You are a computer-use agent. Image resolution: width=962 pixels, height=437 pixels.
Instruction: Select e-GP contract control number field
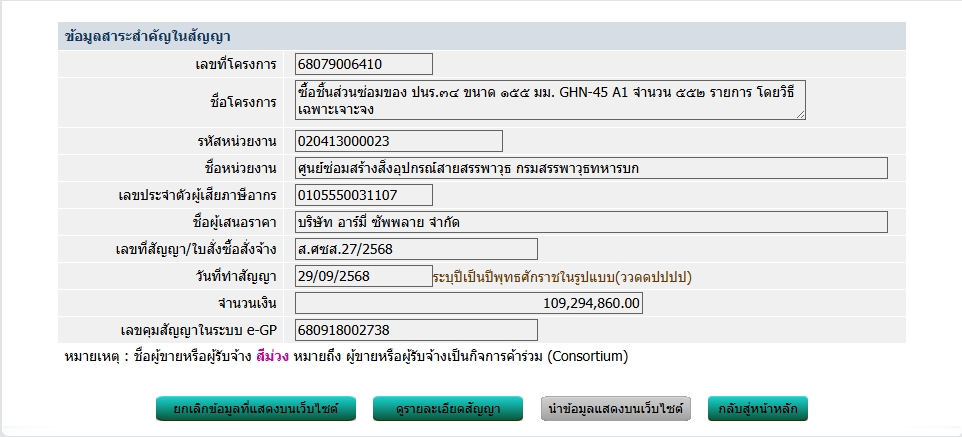point(416,330)
